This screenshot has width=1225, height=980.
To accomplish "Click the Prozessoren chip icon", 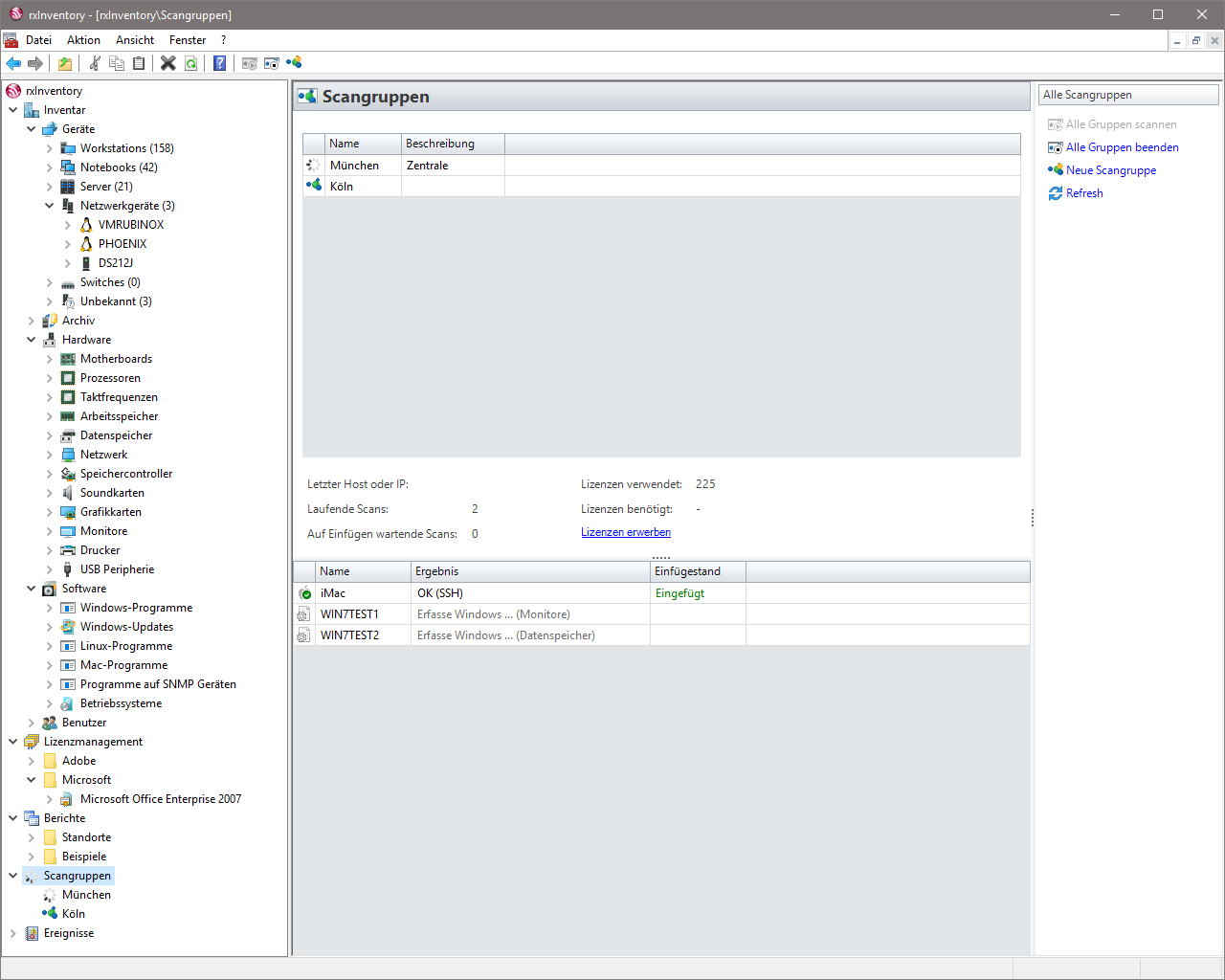I will tap(68, 378).
